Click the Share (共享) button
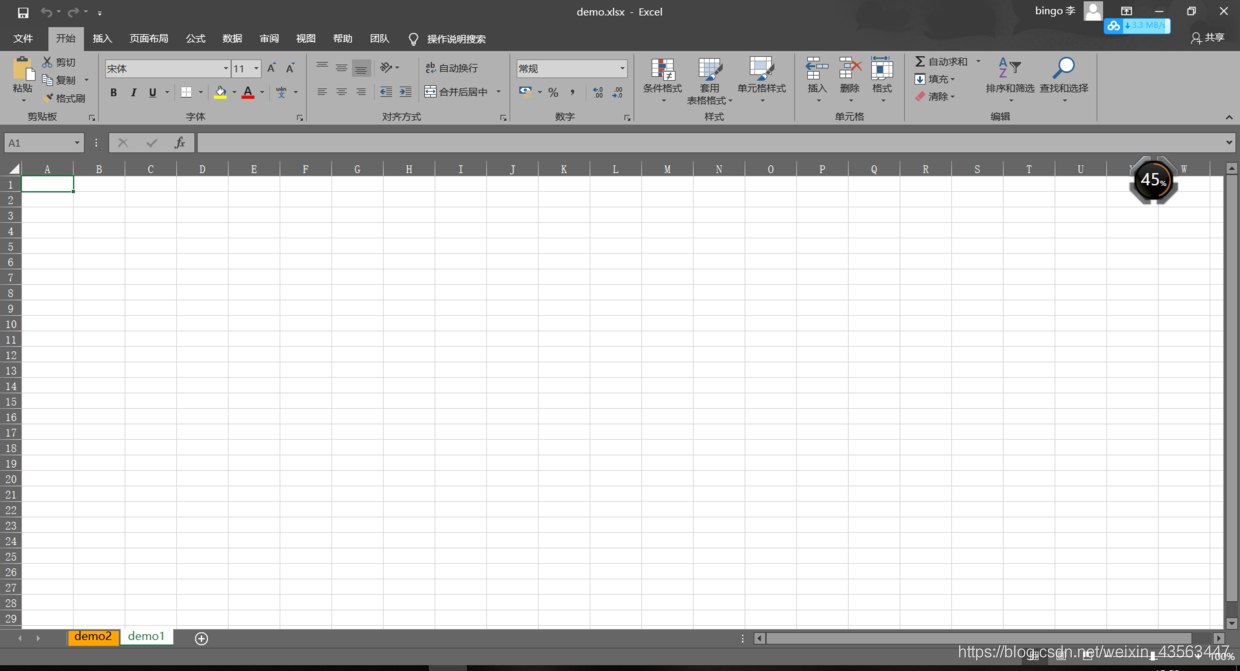 [x=1207, y=38]
